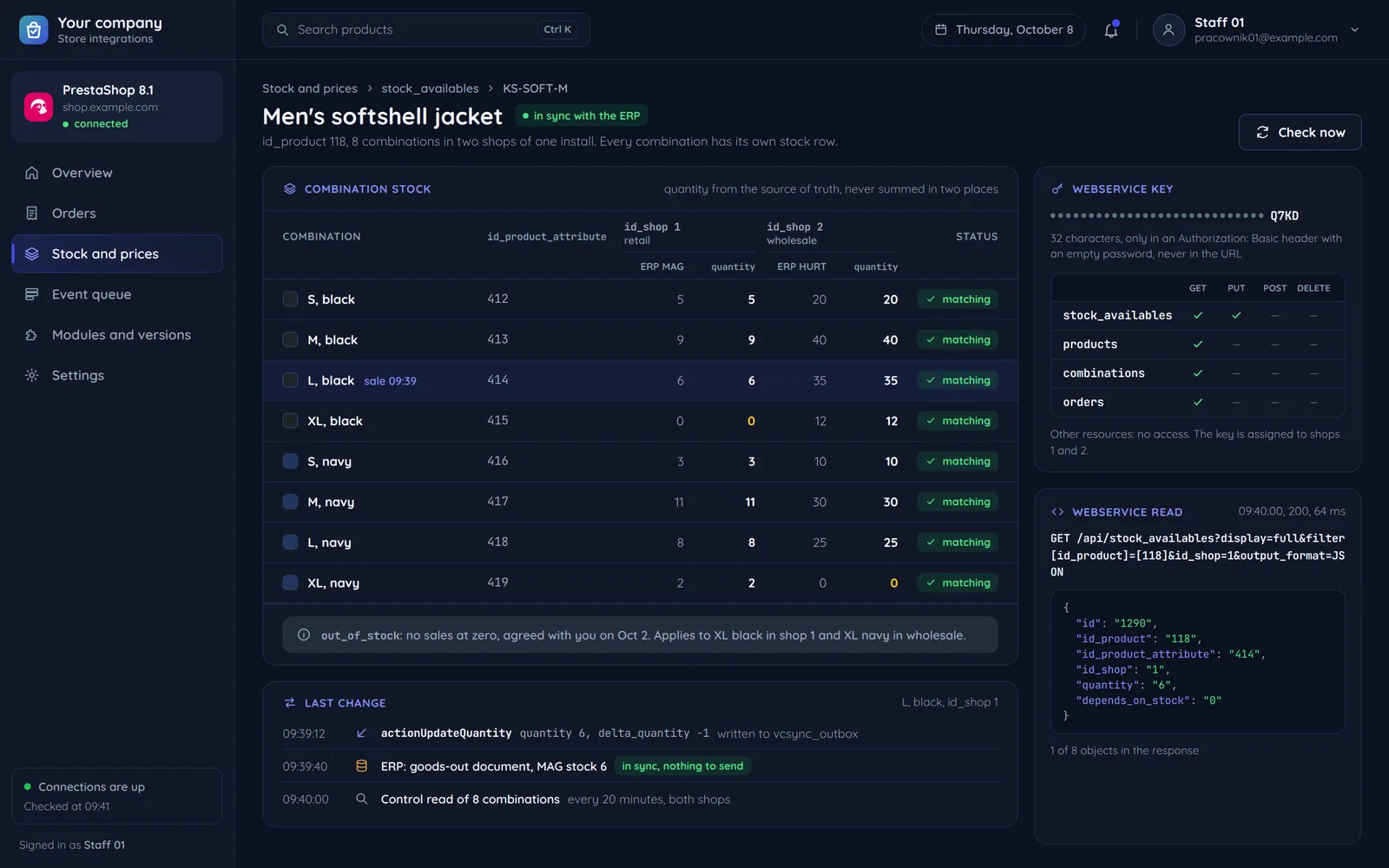Click id_product_attribute value 417
The height and width of the screenshot is (868, 1389).
click(497, 502)
